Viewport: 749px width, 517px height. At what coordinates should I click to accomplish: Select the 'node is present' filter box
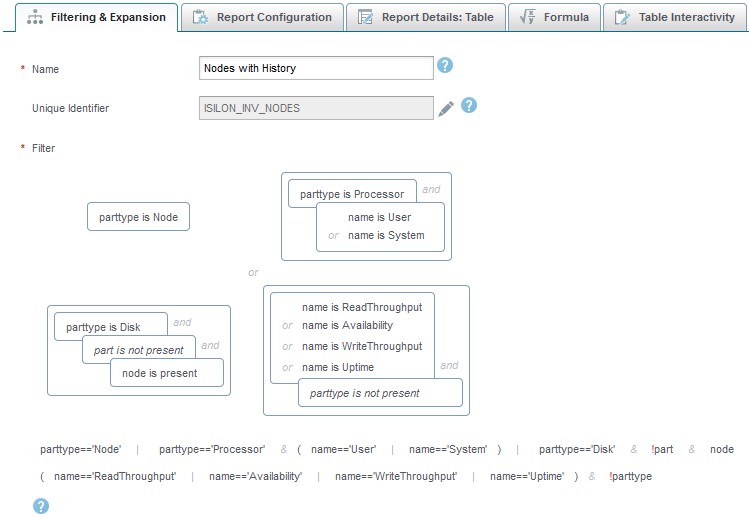(x=167, y=373)
